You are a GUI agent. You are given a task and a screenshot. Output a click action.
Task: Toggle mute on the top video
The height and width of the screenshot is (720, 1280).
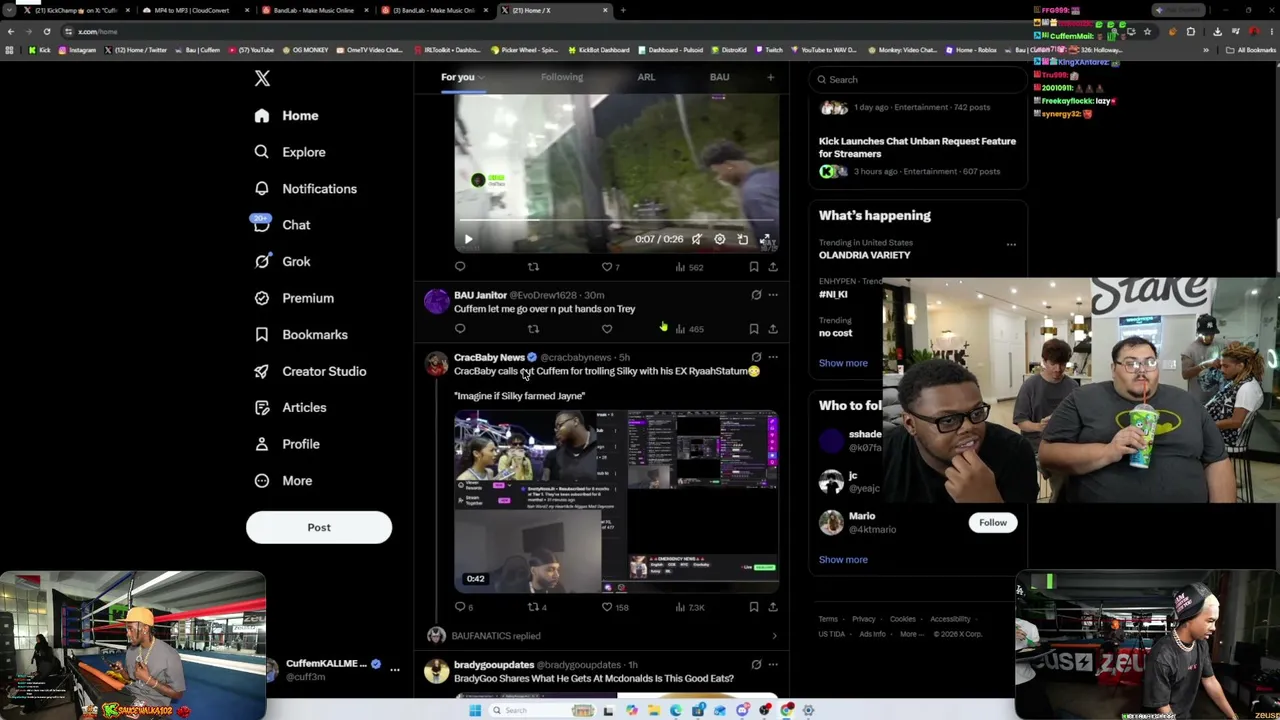click(x=697, y=239)
